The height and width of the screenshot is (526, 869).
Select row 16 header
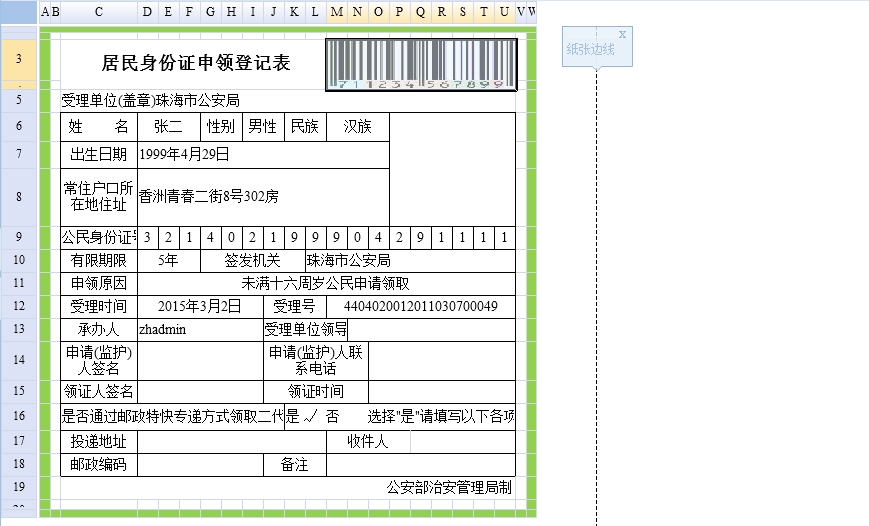click(19, 416)
